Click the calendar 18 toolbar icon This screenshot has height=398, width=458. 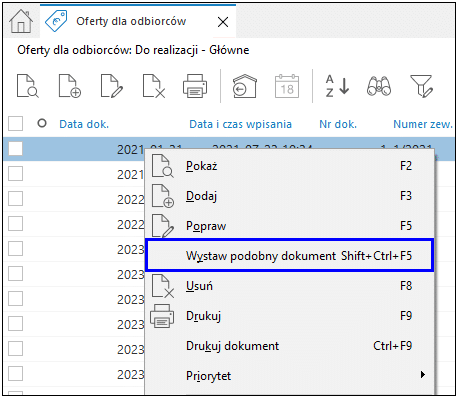tap(287, 86)
